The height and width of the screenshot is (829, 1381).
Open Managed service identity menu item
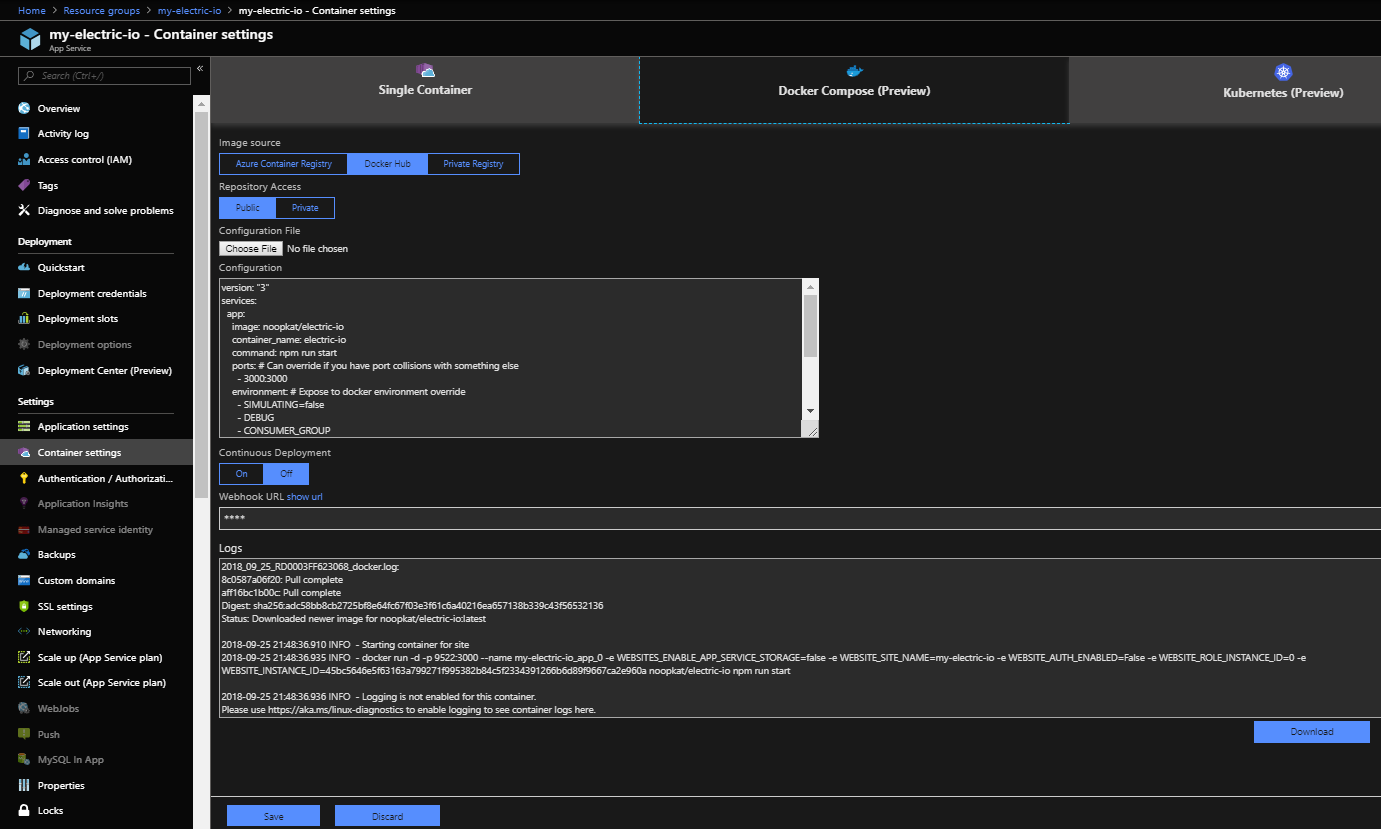point(97,530)
